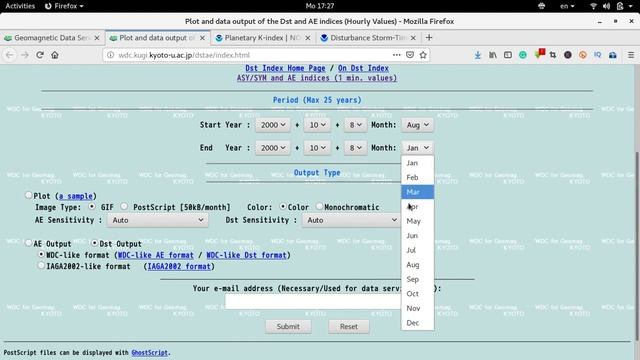Open End Year decade dropdown 10
This screenshot has width=640, height=360.
317,148
